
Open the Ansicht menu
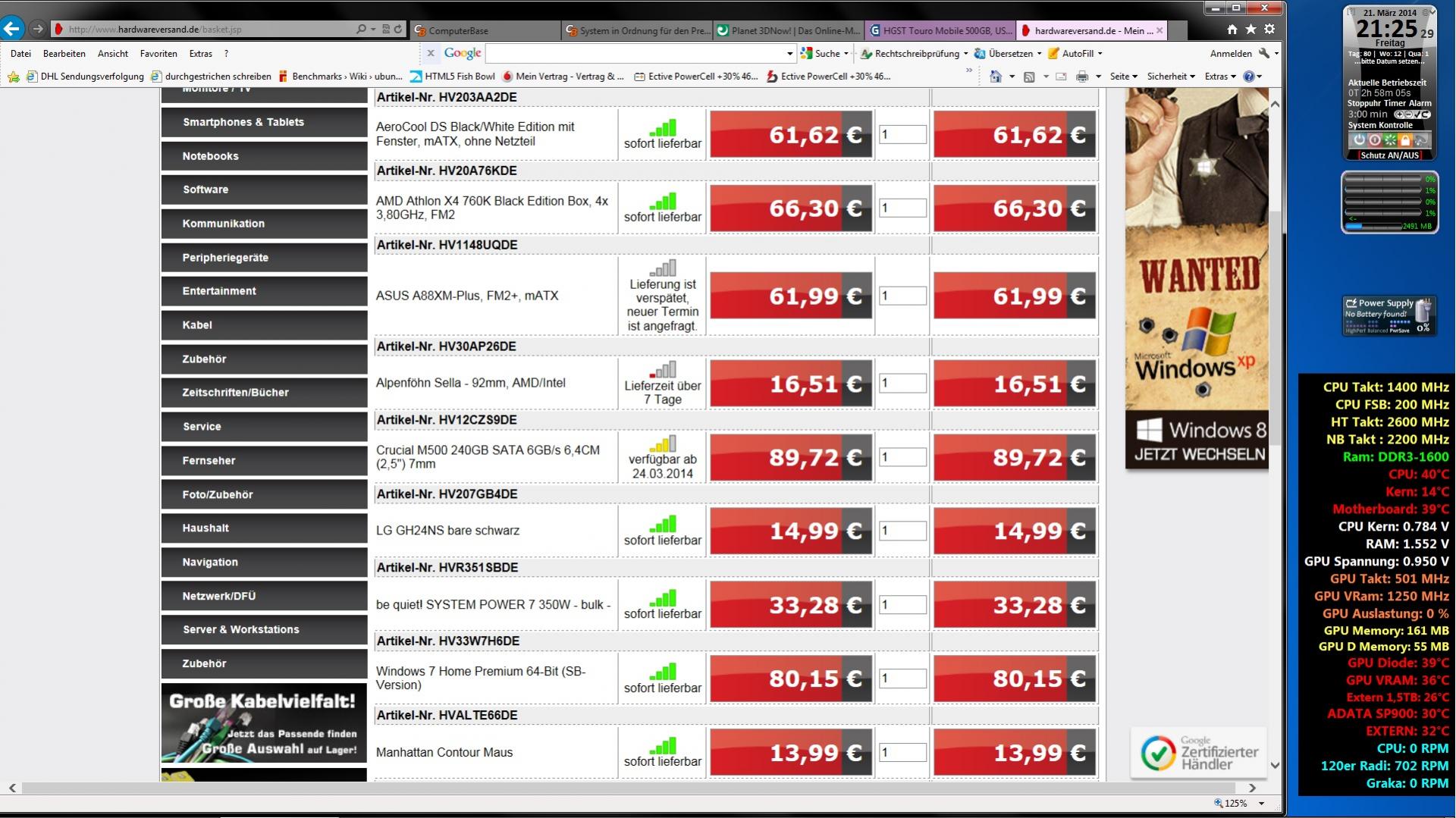click(x=112, y=54)
